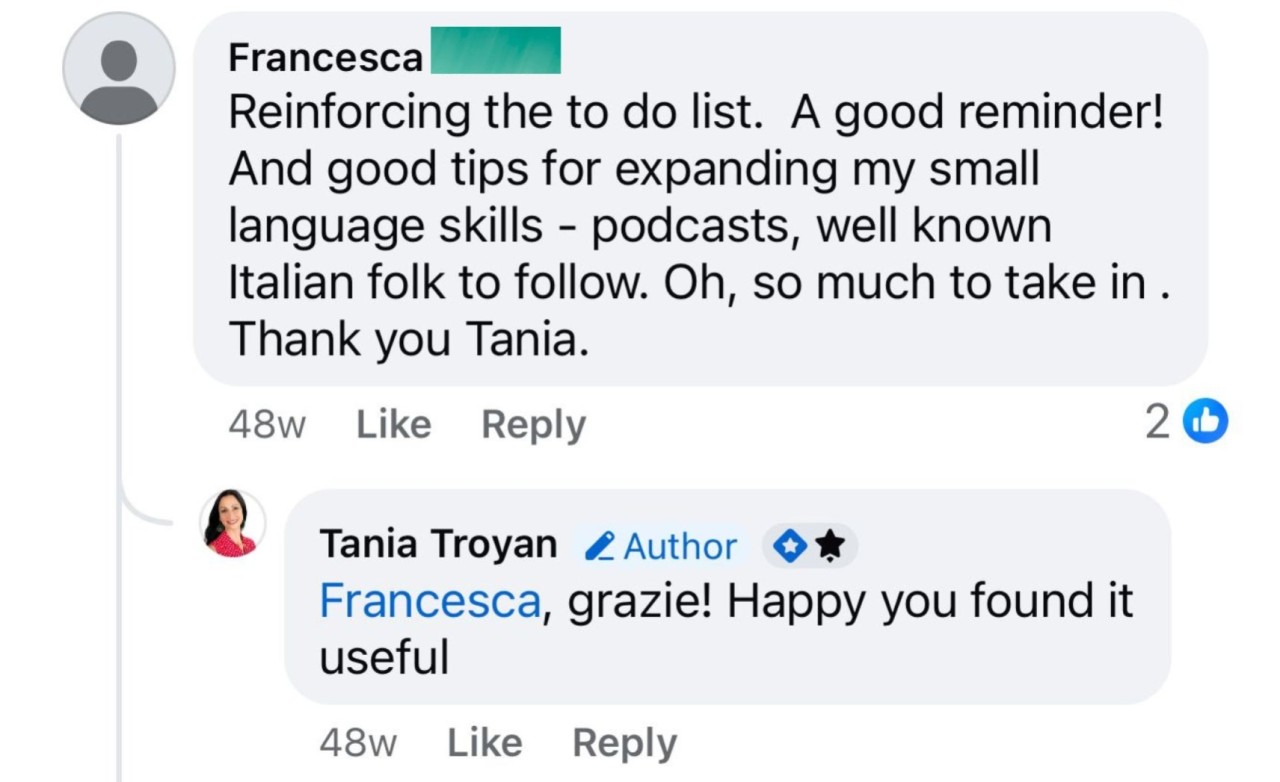Click the teal redacted surname block
This screenshot has width=1280, height=782.
pyautogui.click(x=494, y=51)
